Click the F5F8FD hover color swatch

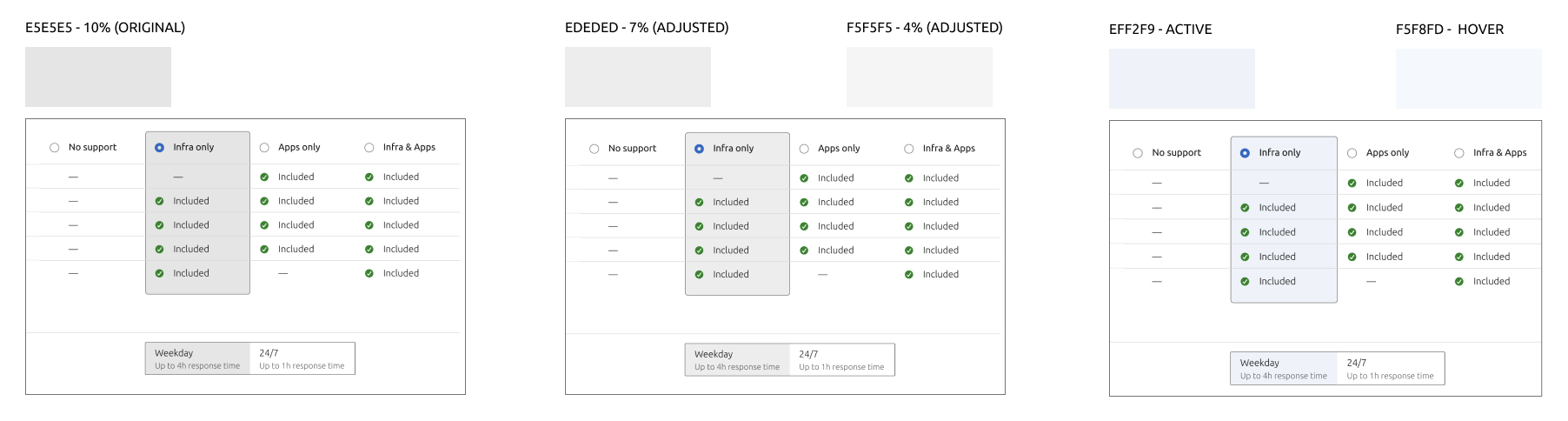[1469, 79]
